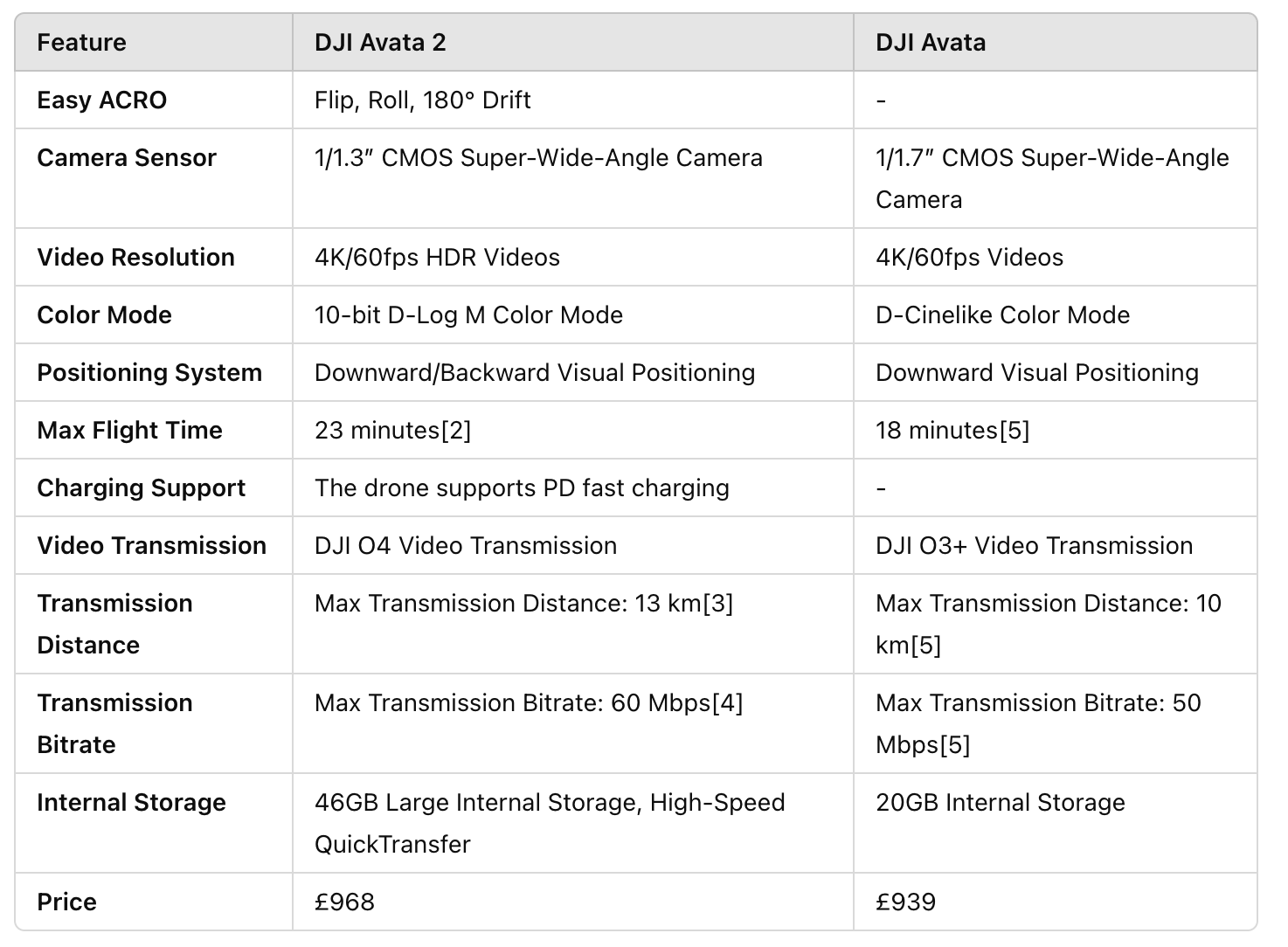Select the DJI O4 Video Transmission cell
The height and width of the screenshot is (947, 1288).
click(x=466, y=546)
